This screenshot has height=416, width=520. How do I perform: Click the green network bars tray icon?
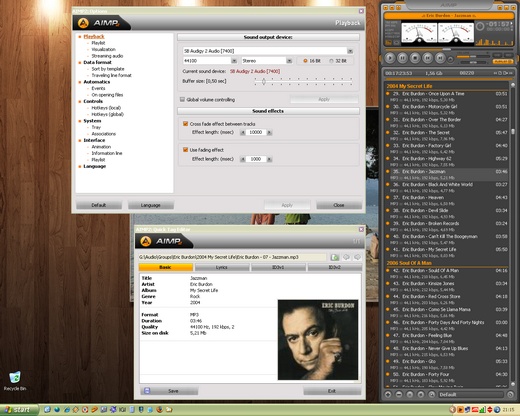tap(482, 410)
